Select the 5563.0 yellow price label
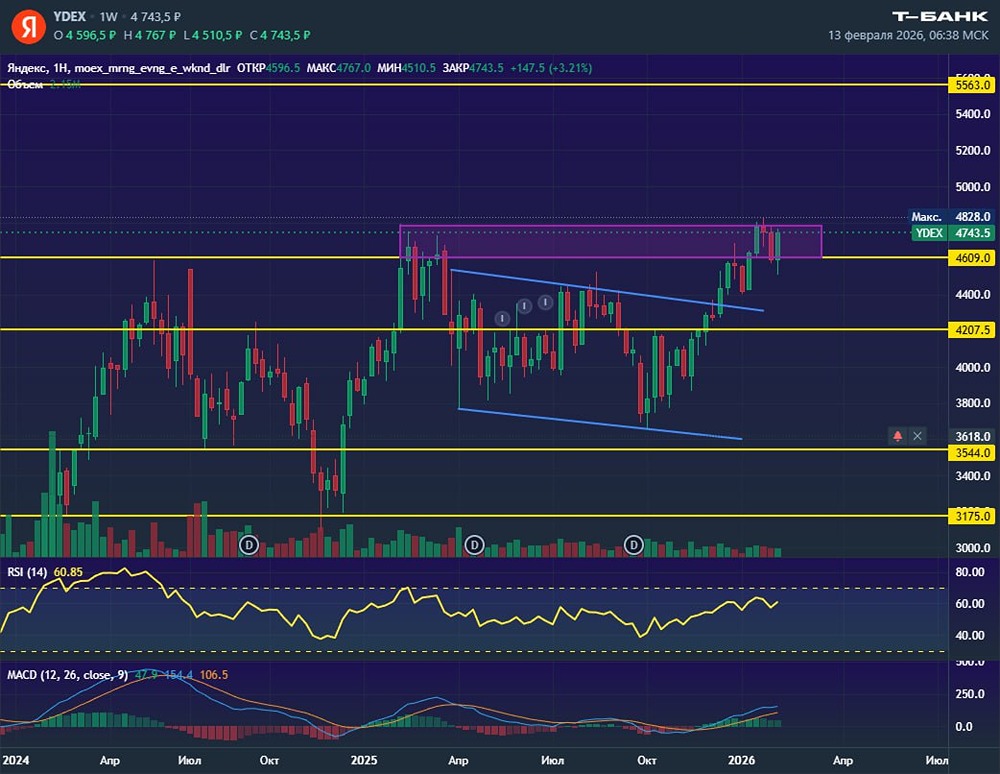Viewport: 1000px width, 774px height. [x=971, y=85]
